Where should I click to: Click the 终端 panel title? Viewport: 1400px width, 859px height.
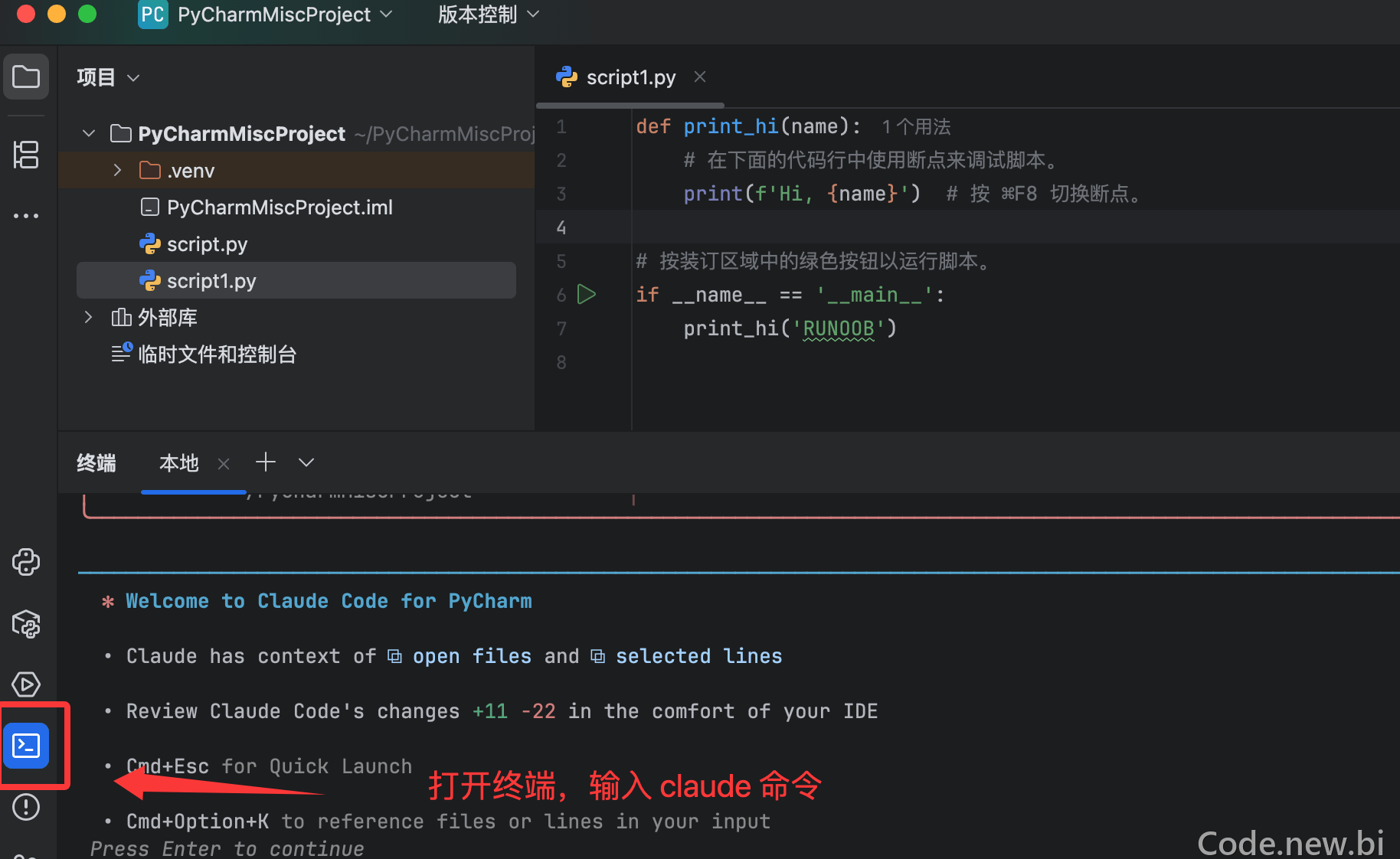coord(96,463)
